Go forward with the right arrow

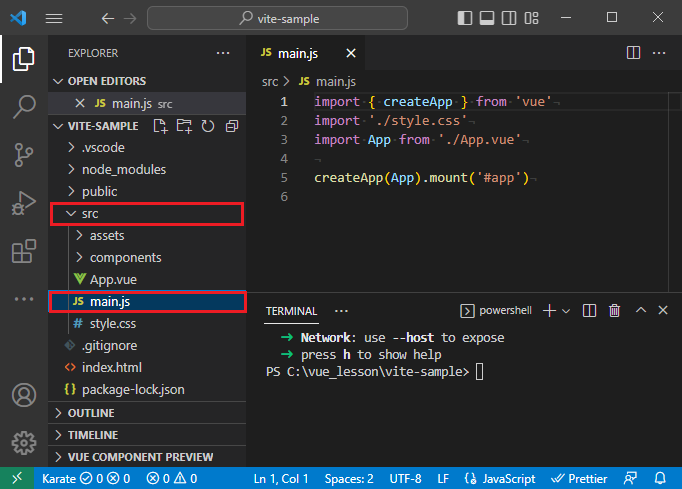(130, 18)
